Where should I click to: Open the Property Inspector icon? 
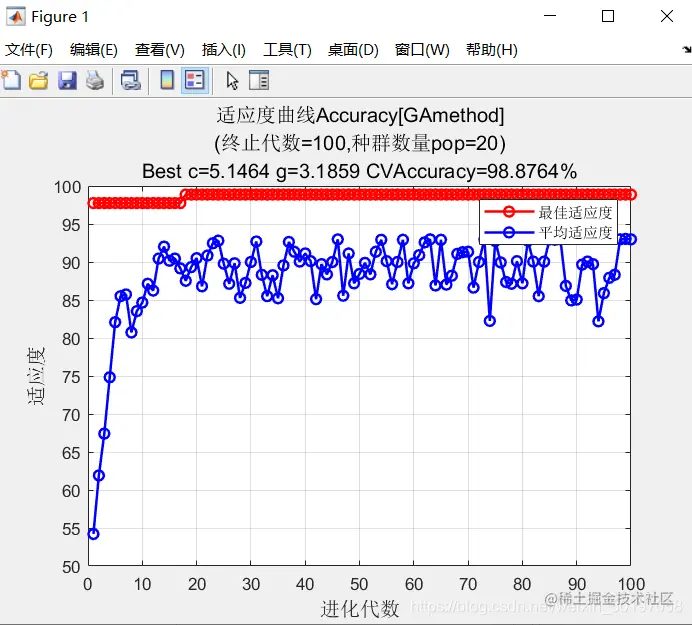pyautogui.click(x=259, y=81)
